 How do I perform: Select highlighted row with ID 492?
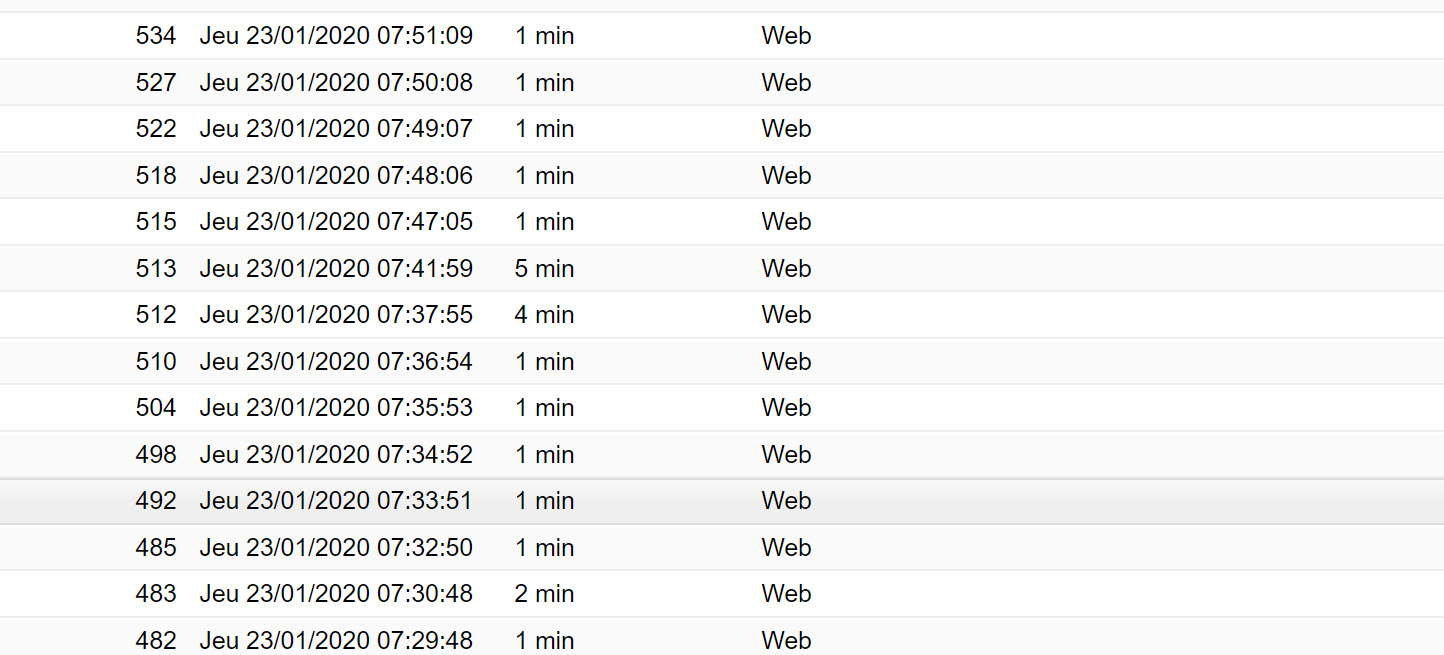(722, 501)
